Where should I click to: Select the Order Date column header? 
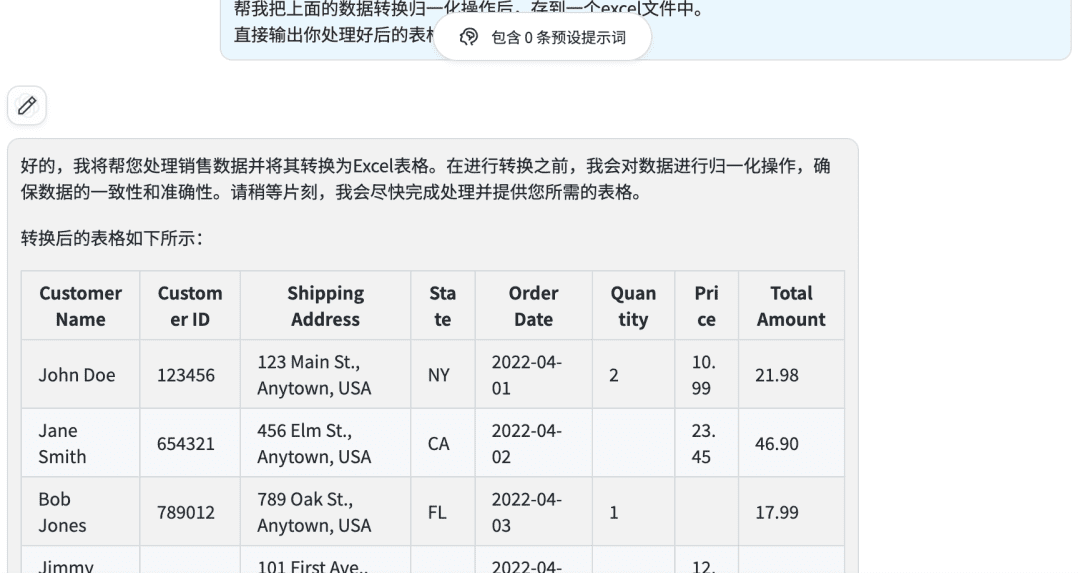pos(534,306)
